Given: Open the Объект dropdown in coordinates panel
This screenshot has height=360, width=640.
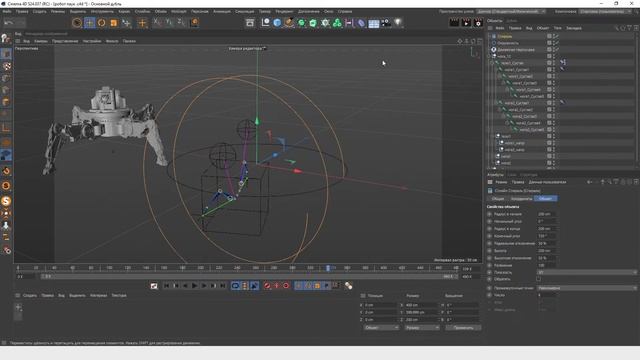Looking at the screenshot, I should point(381,328).
